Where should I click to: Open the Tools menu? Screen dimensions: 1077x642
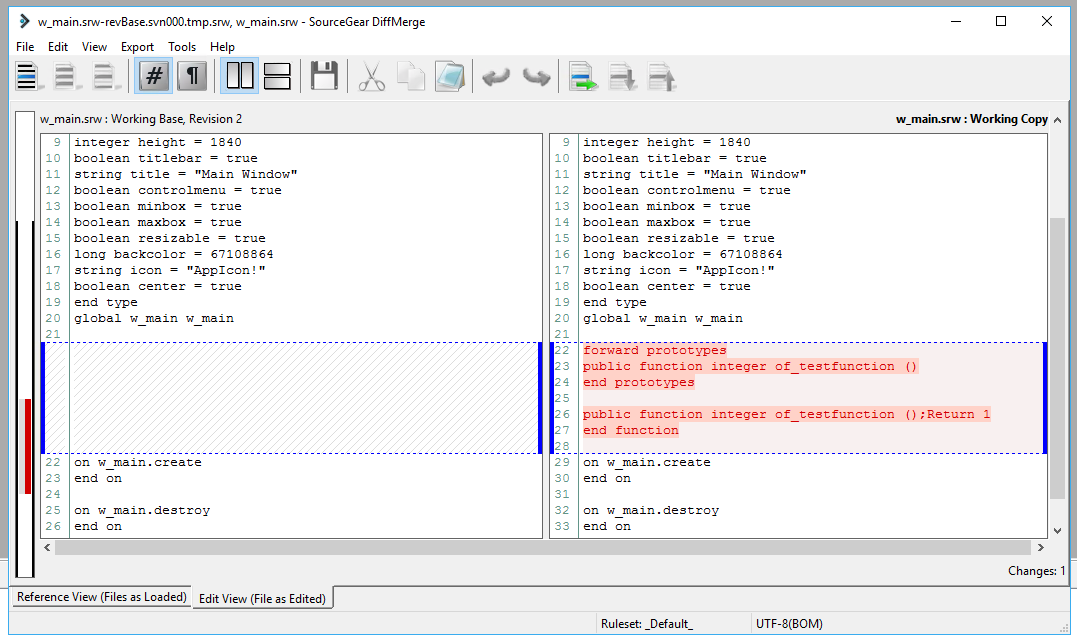182,47
